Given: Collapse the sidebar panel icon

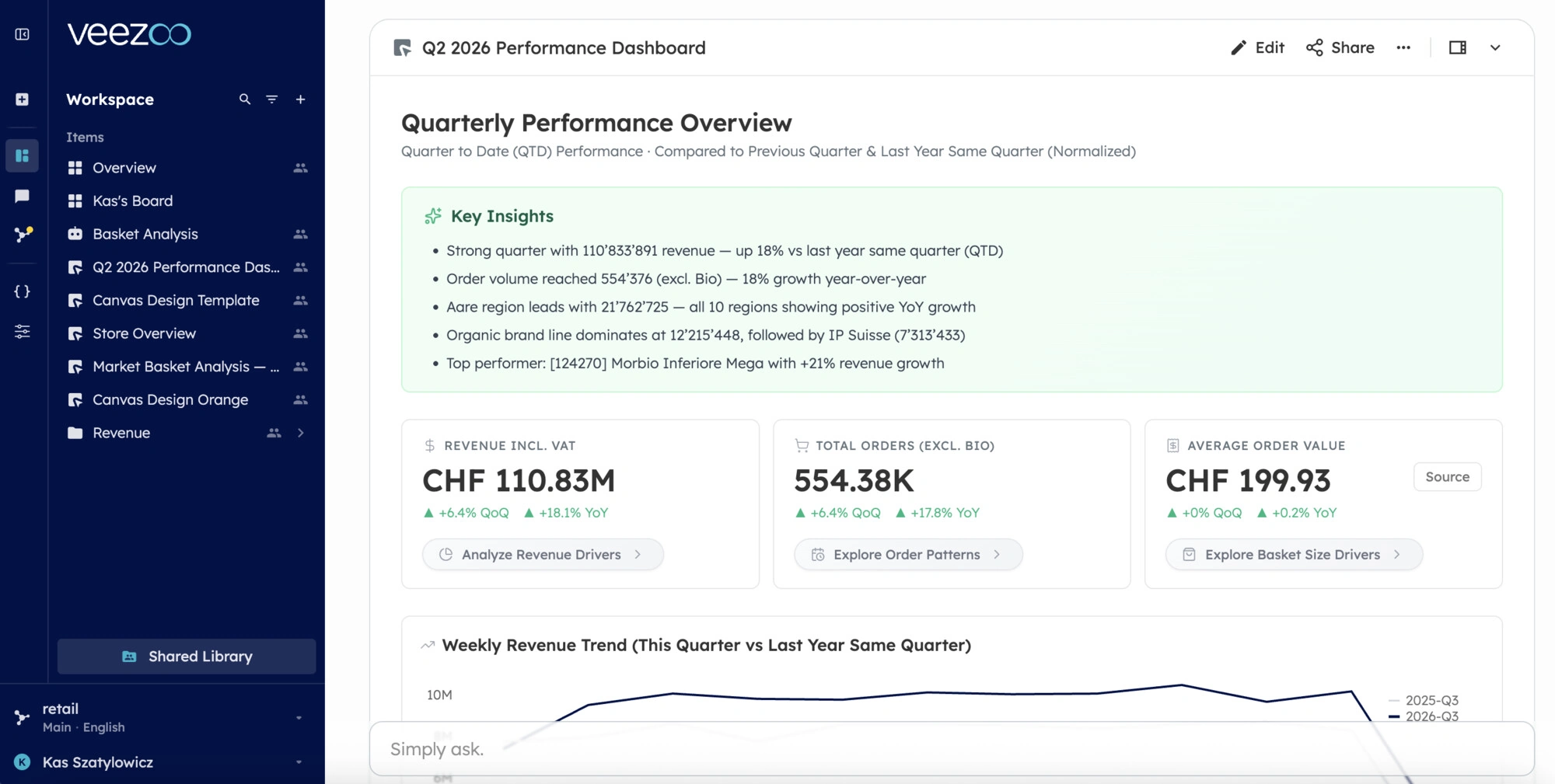Looking at the screenshot, I should coord(22,34).
